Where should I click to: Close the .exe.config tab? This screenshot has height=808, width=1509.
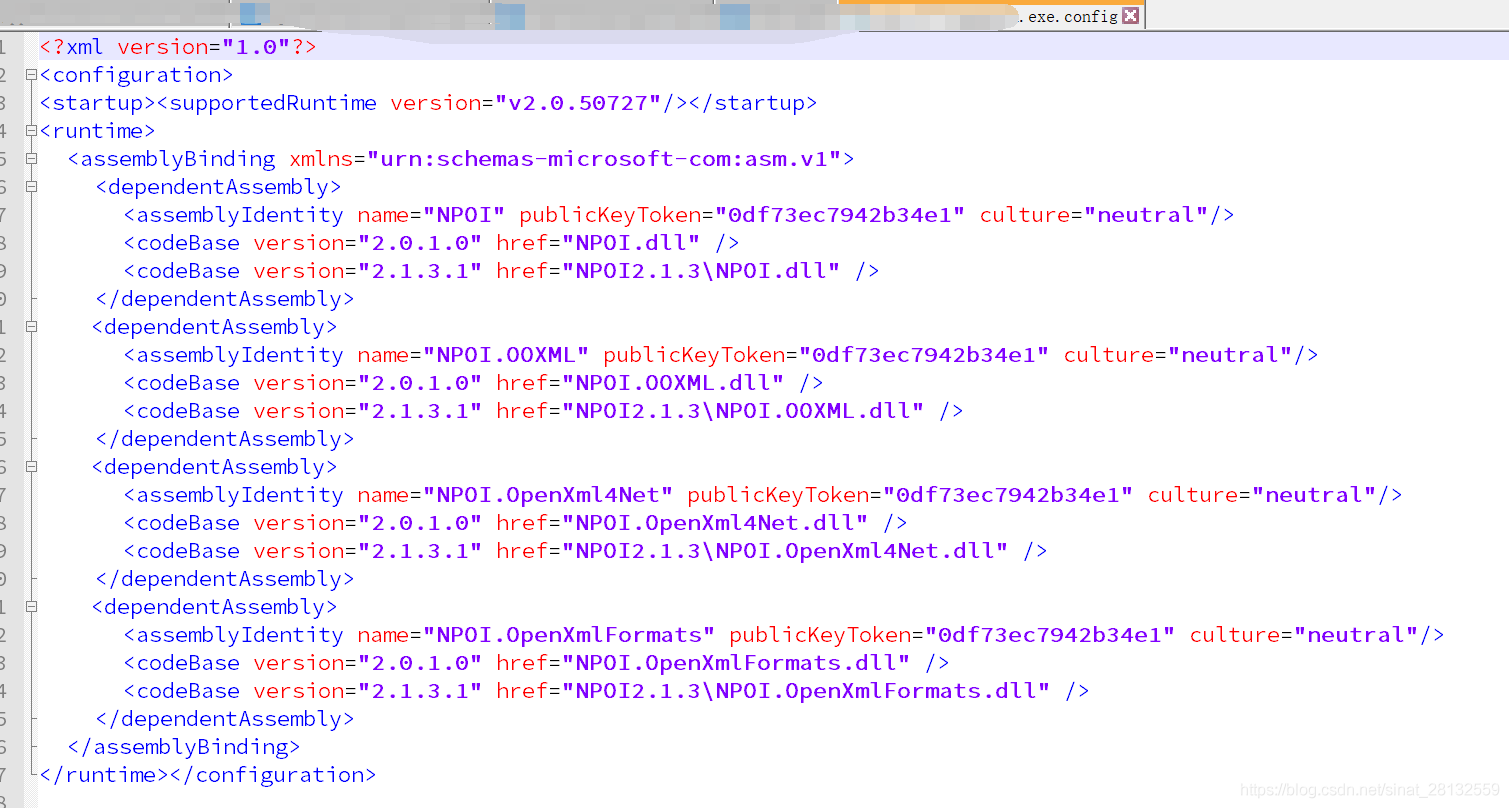click(x=1130, y=16)
